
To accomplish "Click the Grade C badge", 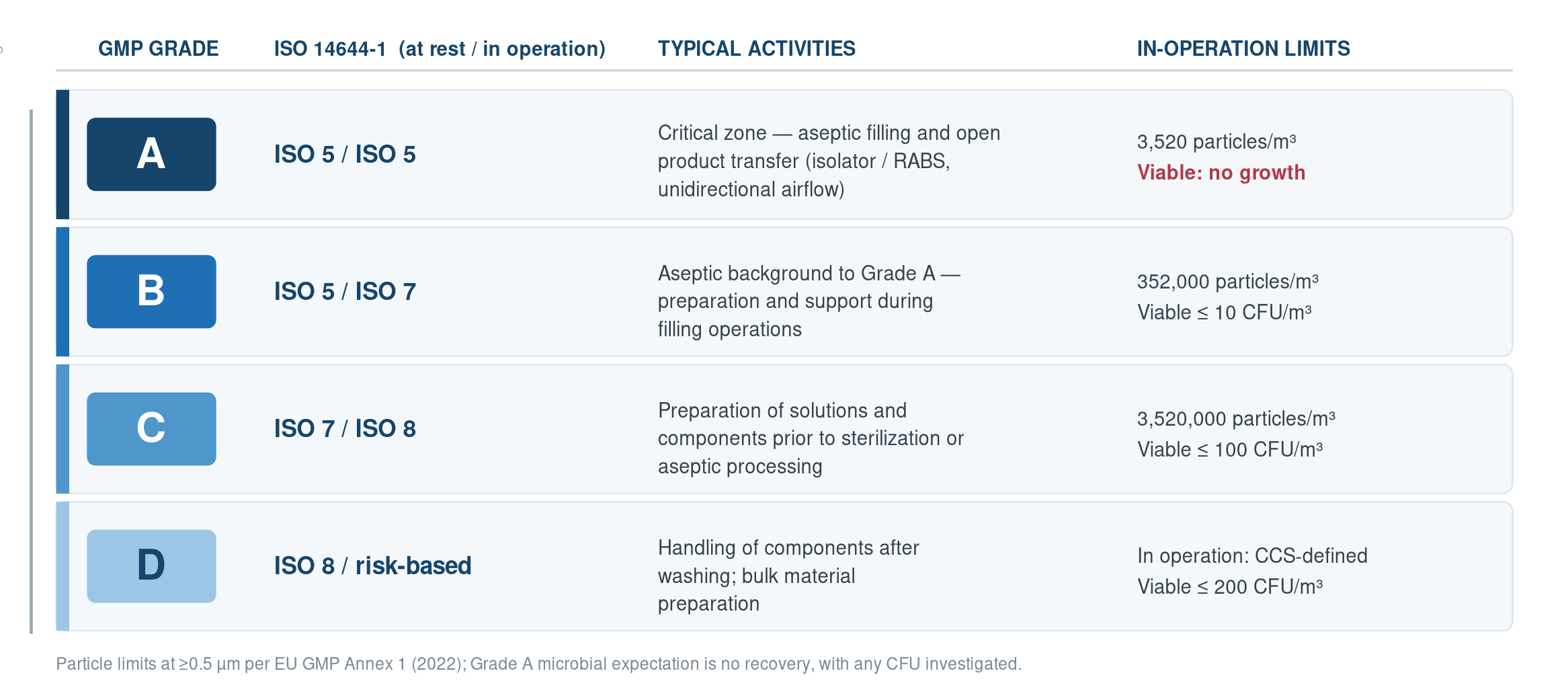I will tap(151, 428).
